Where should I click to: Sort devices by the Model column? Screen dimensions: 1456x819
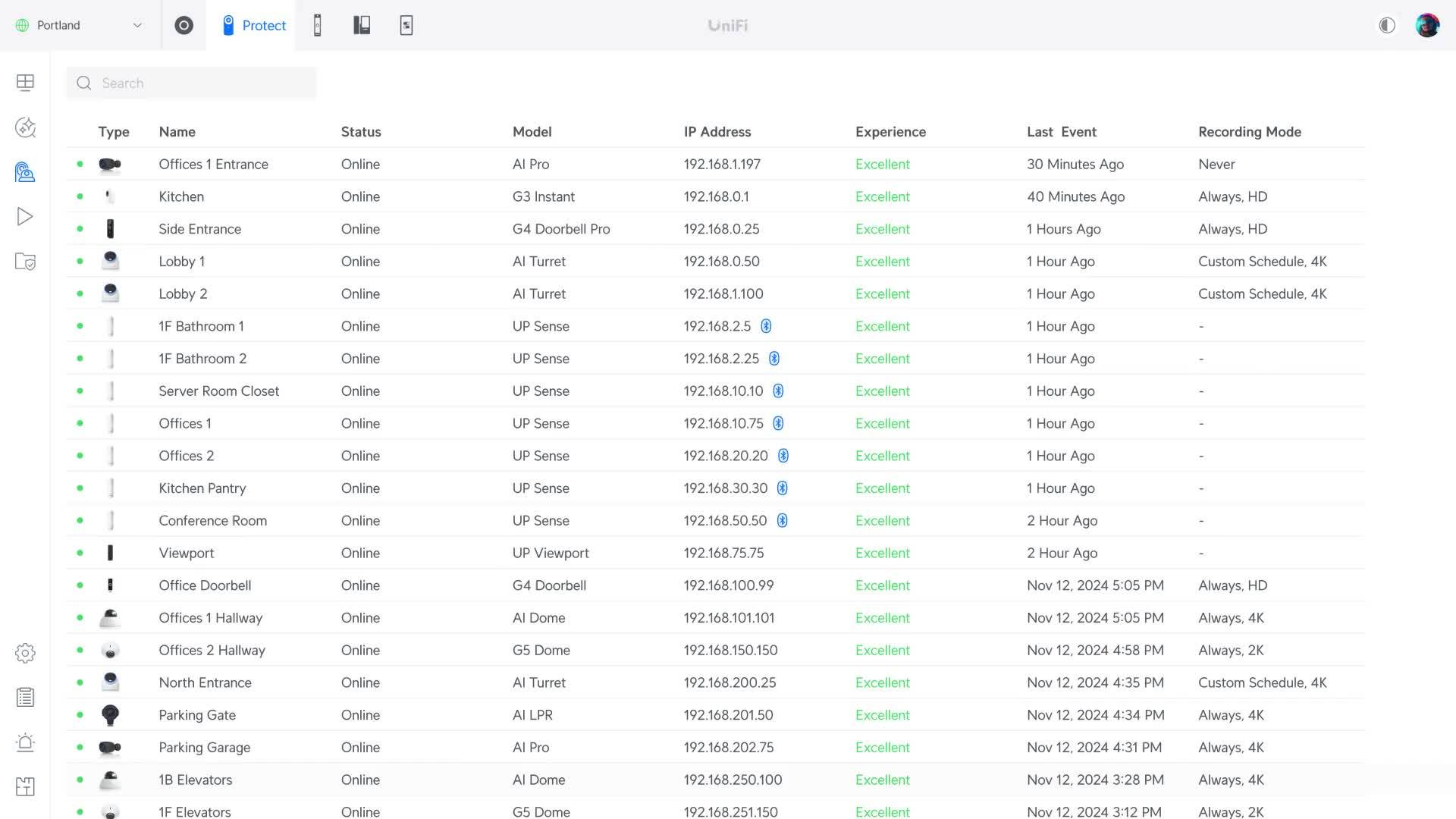(x=532, y=132)
